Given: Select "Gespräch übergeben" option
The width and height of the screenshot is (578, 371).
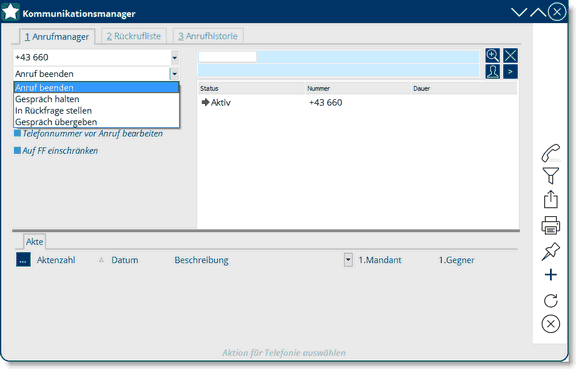Looking at the screenshot, I should tap(96, 122).
